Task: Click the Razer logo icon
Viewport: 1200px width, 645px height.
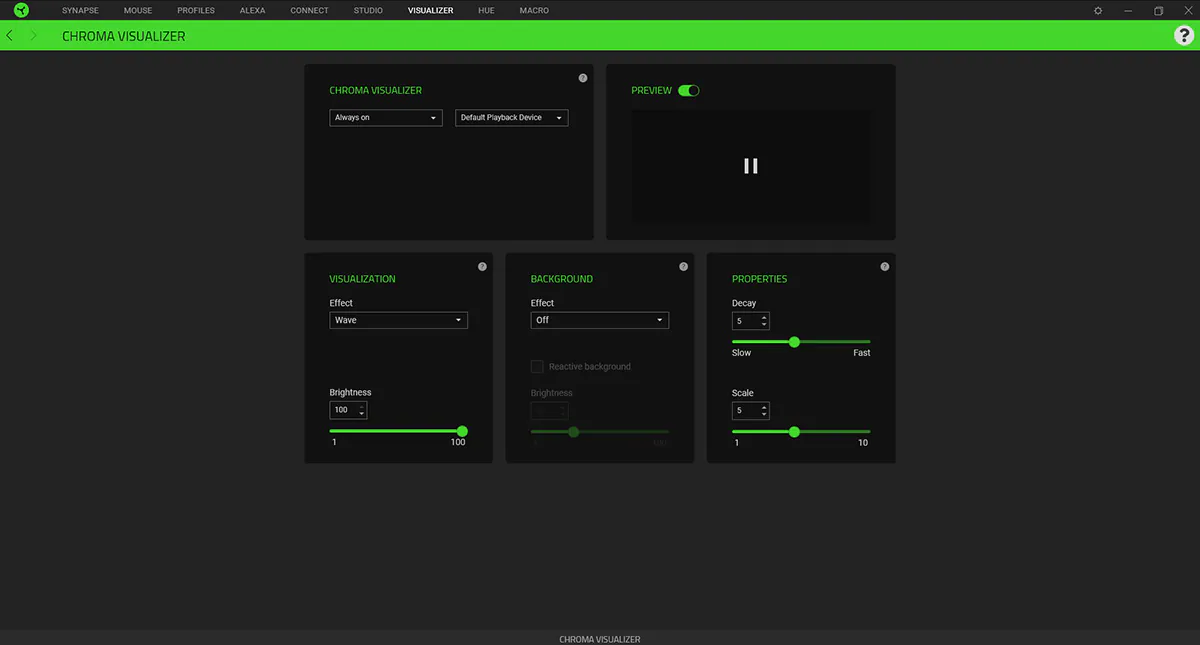Action: 21,10
